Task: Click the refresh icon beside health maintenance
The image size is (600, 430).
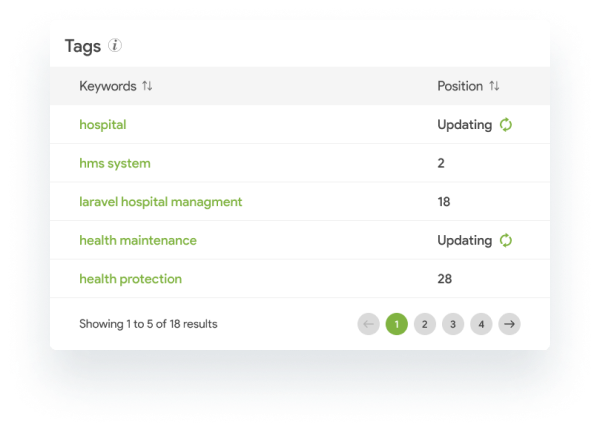Action: 506,240
